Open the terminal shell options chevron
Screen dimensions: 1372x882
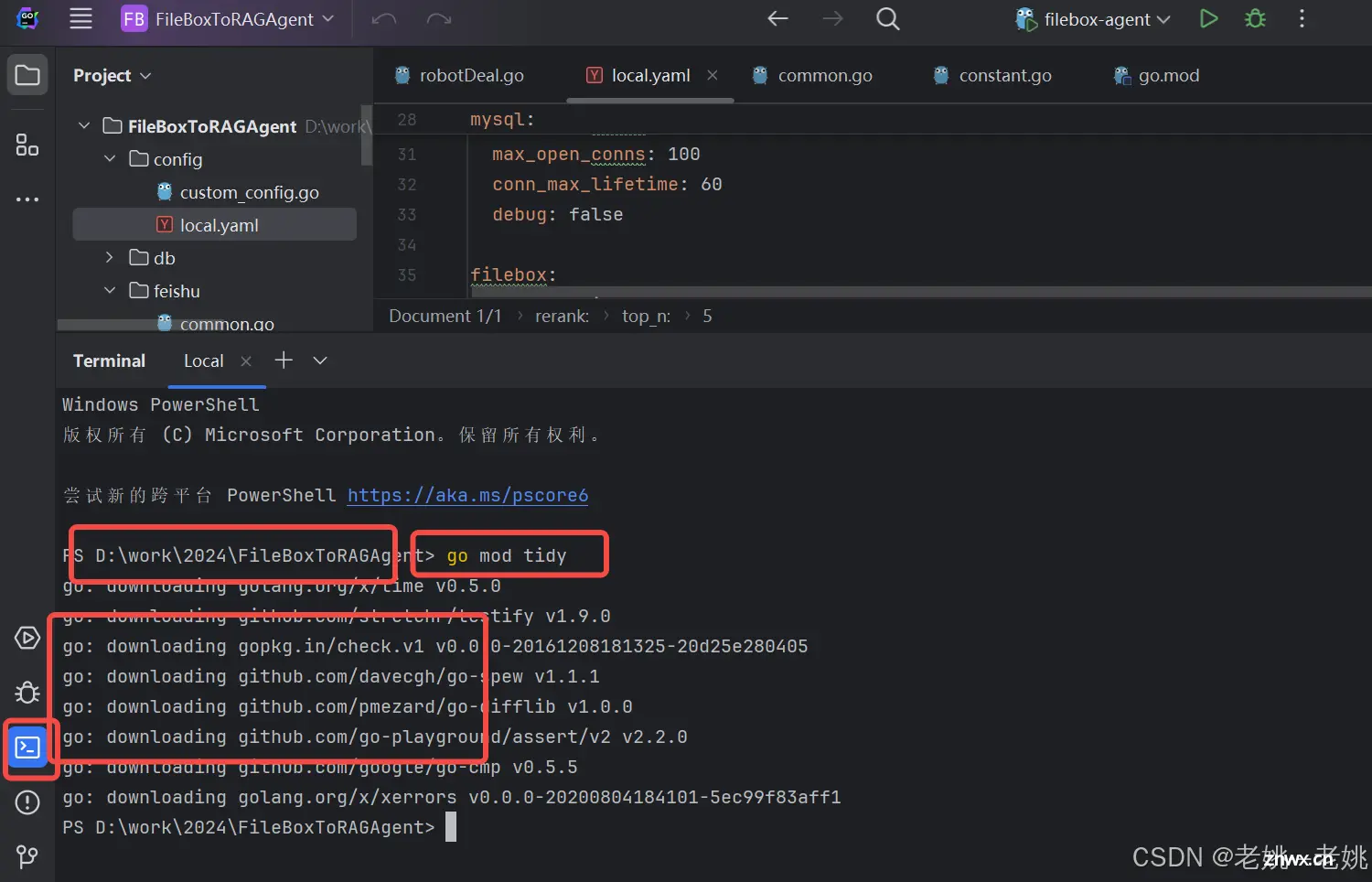click(320, 360)
